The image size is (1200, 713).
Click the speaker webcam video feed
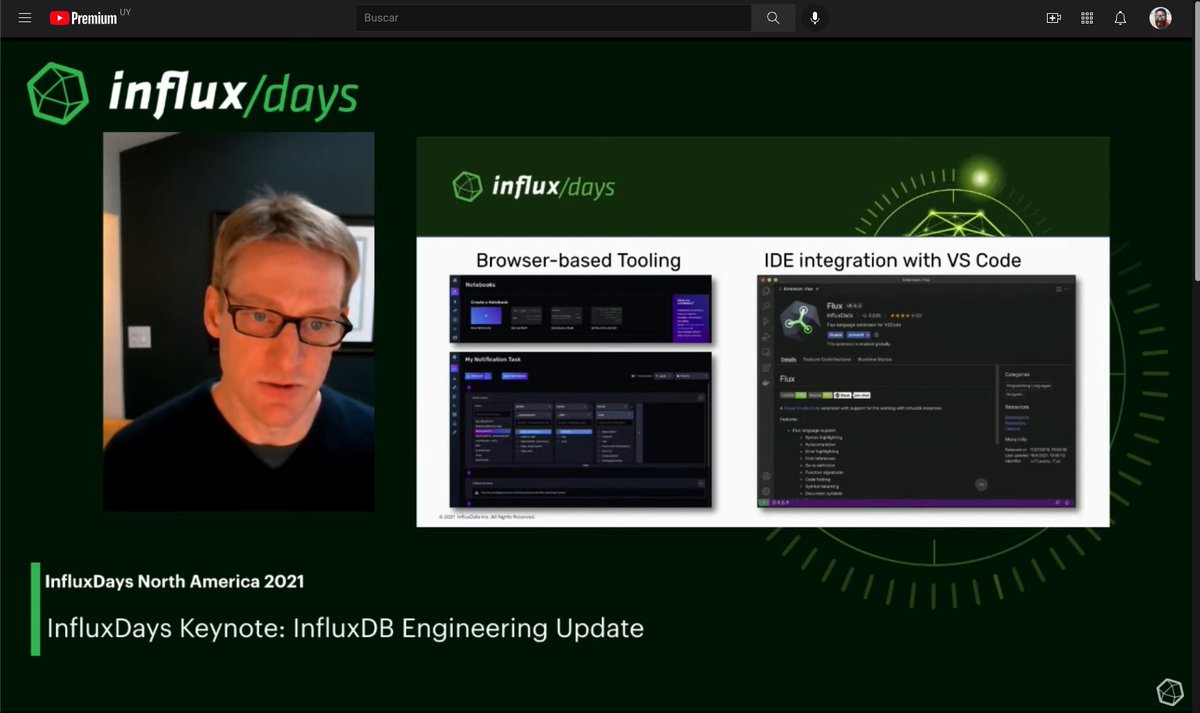239,322
